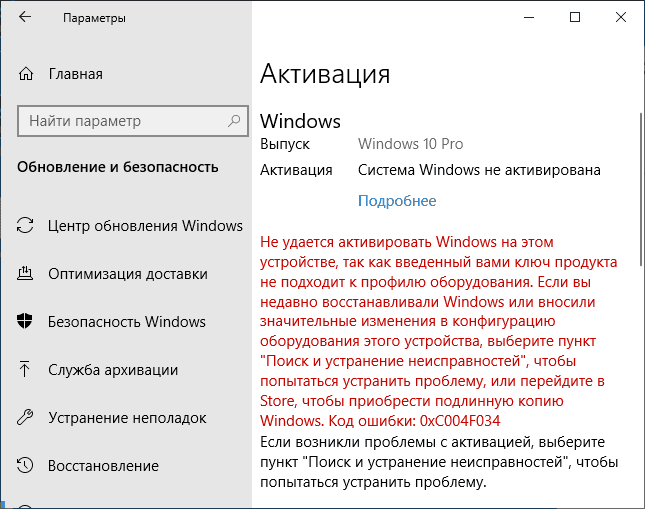The width and height of the screenshot is (645, 509).
Task: Click the Служба архивации upload arrow icon
Action: (25, 369)
